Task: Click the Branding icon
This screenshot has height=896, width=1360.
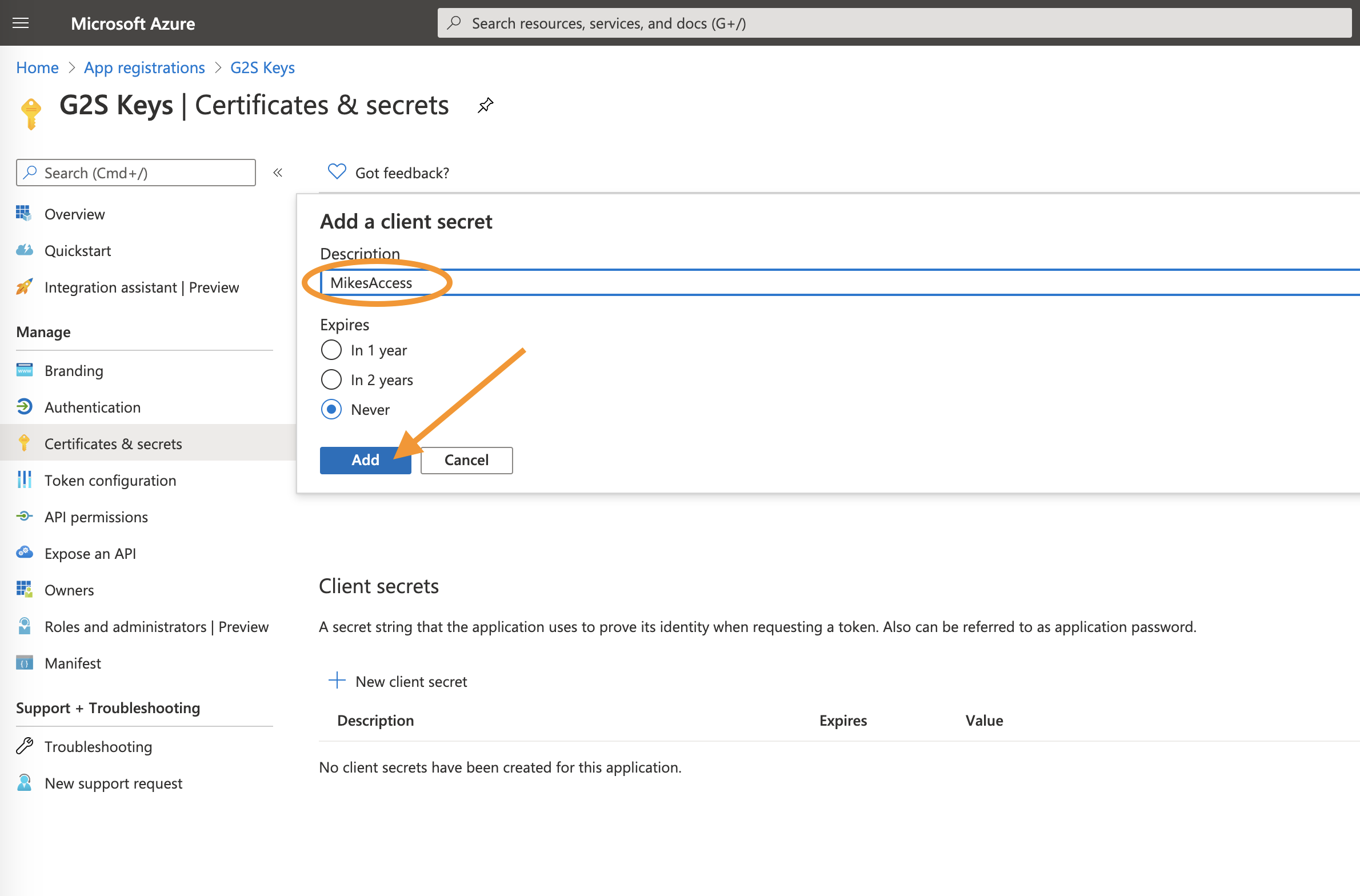Action: pyautogui.click(x=24, y=370)
